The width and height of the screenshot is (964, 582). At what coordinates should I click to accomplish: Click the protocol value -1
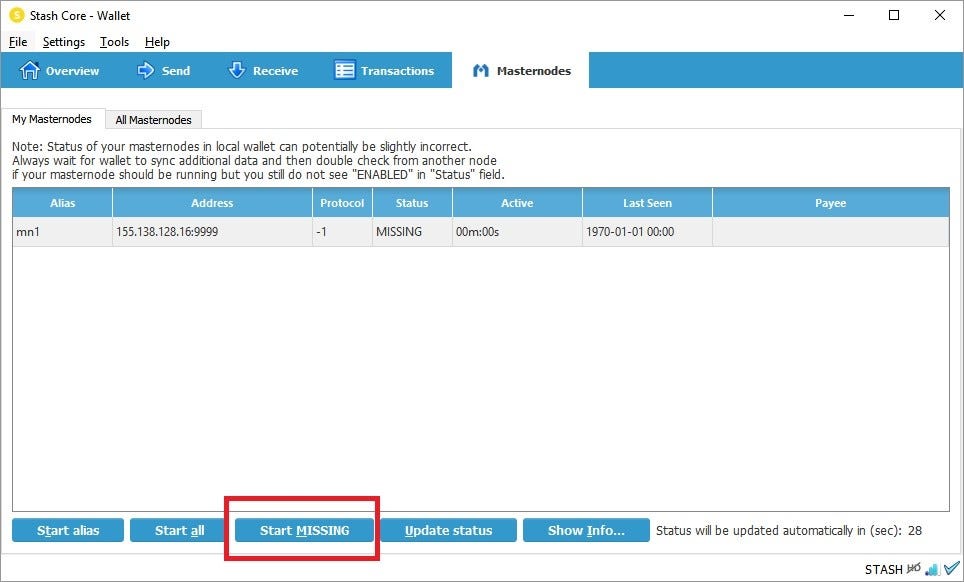tap(342, 232)
